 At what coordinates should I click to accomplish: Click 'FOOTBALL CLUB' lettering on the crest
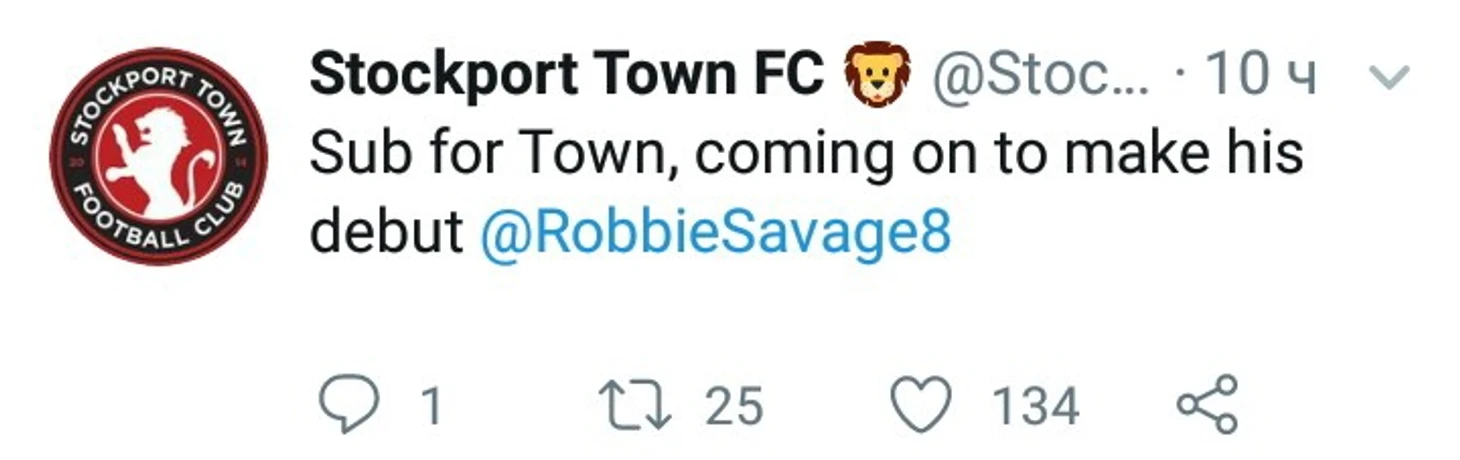(160, 225)
